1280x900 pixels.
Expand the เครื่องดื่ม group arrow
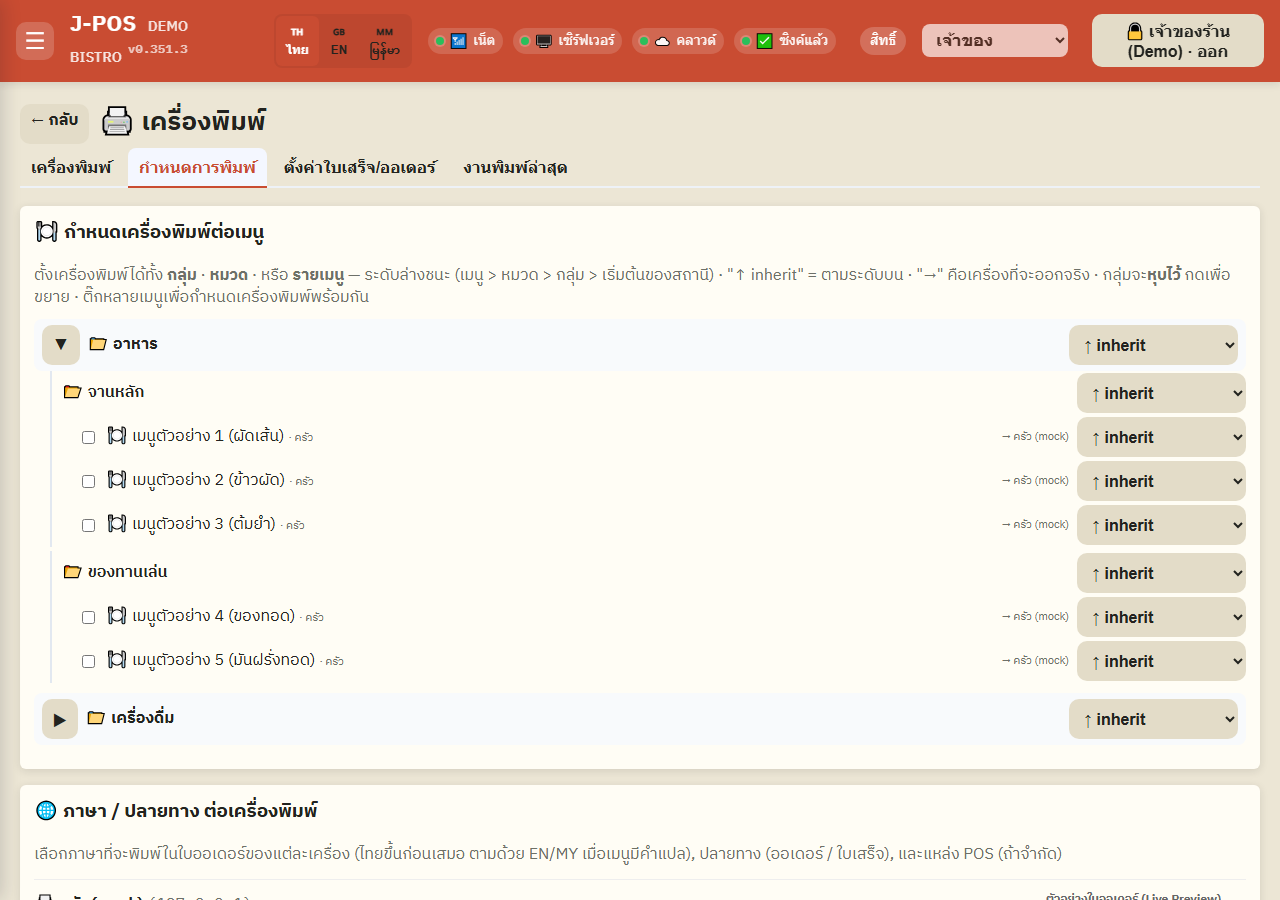pyautogui.click(x=60, y=719)
